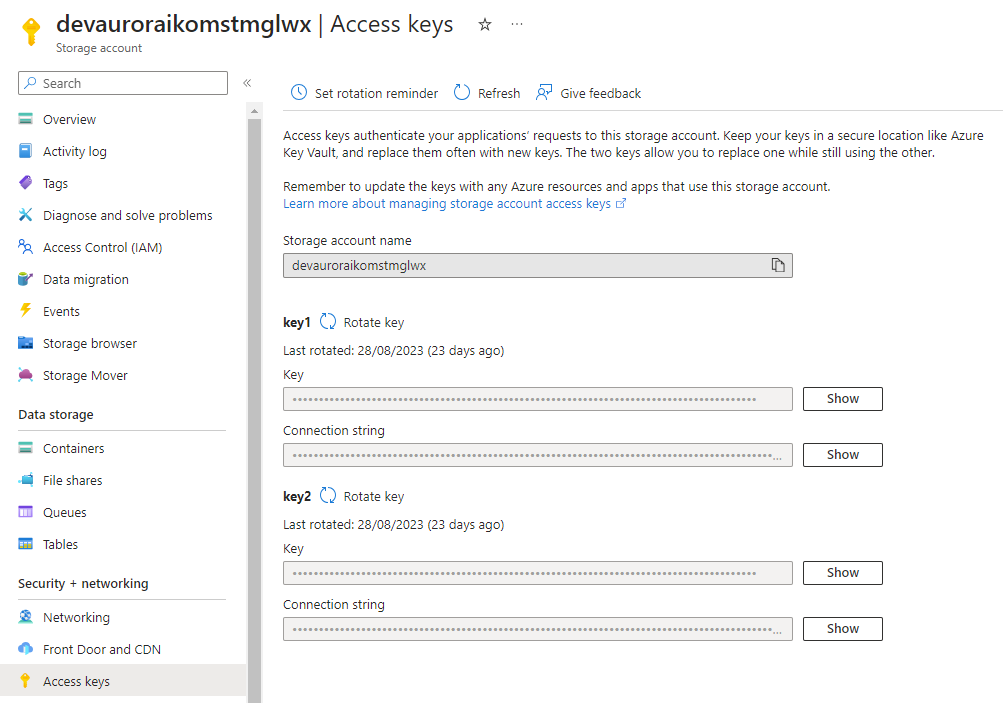Rotate key2 using its rotate icon
The height and width of the screenshot is (703, 1006).
click(328, 496)
